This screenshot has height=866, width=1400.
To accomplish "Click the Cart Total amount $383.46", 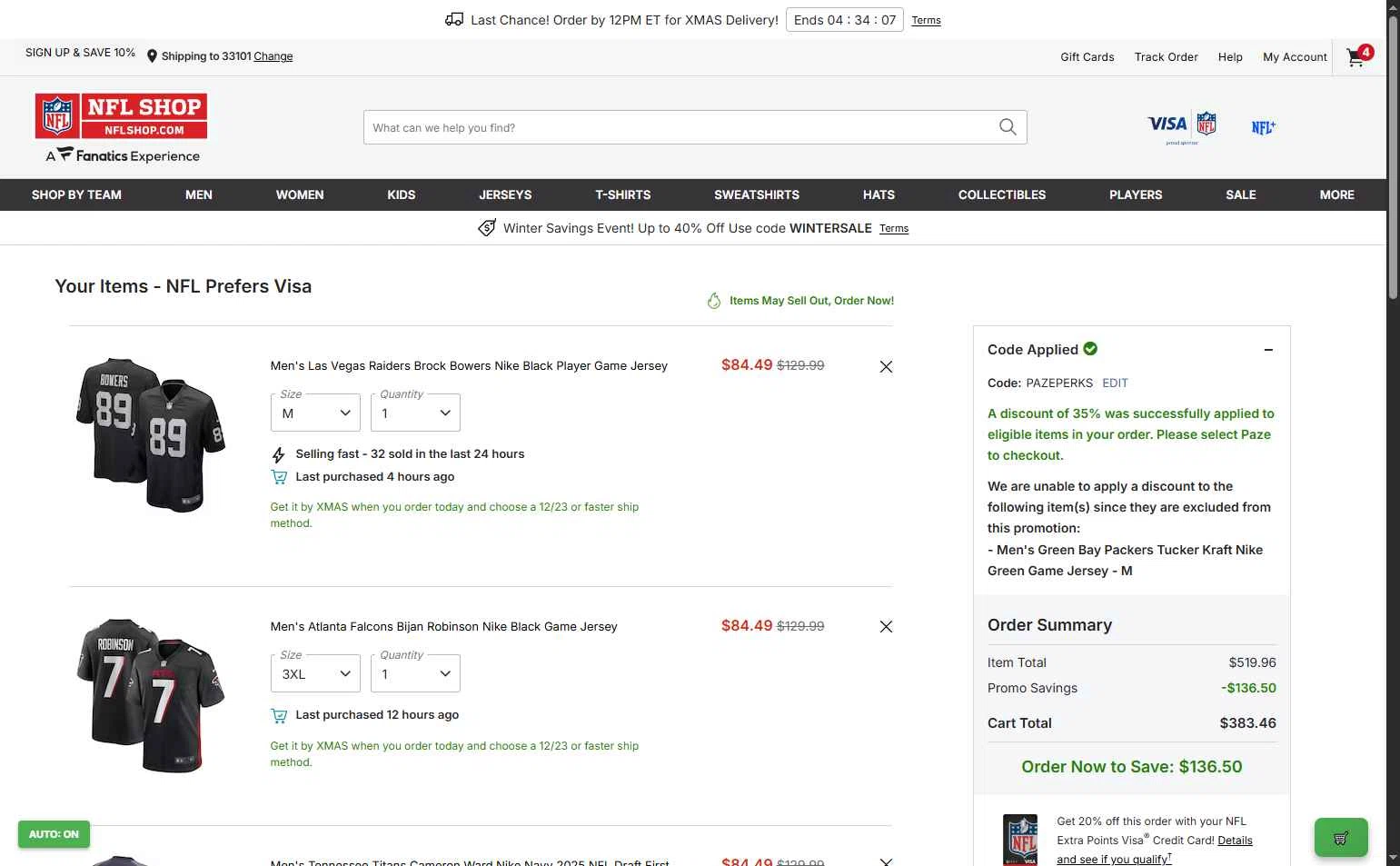I will [x=1247, y=723].
